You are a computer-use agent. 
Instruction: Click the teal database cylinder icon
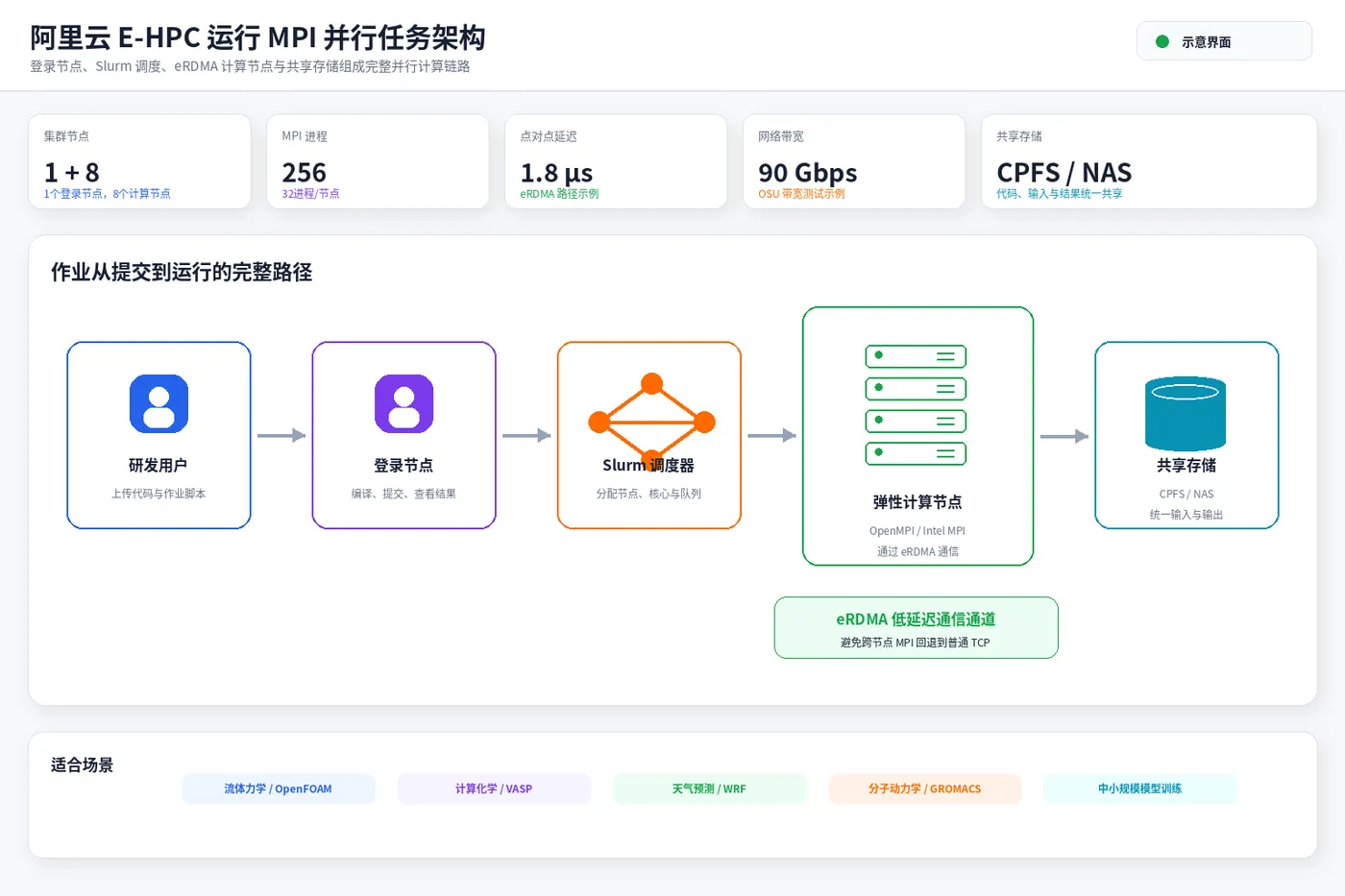tap(1186, 413)
